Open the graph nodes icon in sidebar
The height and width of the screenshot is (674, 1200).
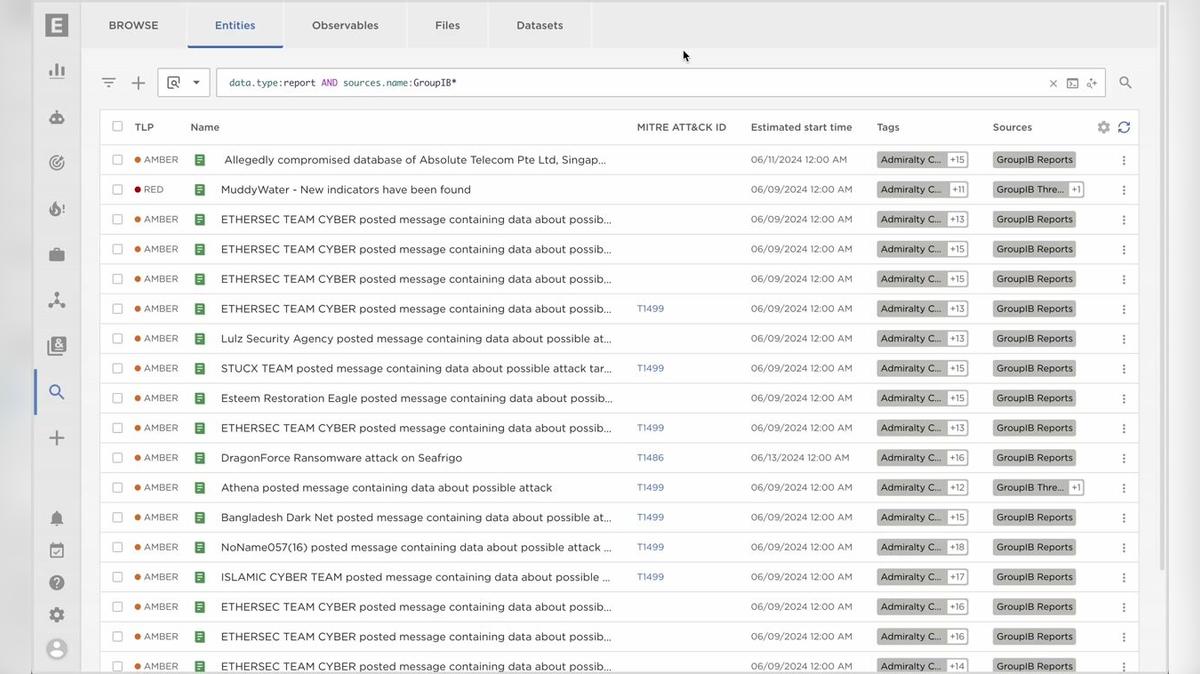click(57, 300)
